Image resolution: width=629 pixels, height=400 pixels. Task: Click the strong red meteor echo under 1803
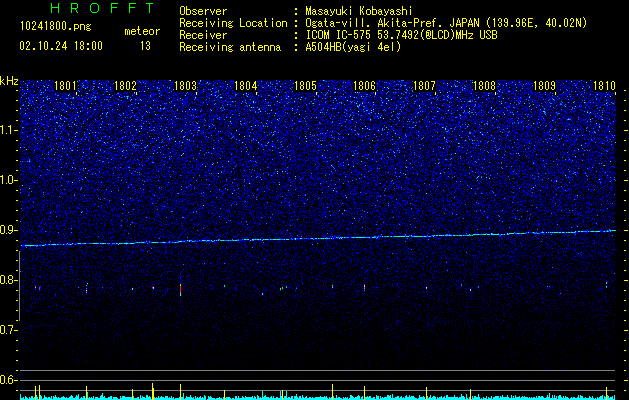click(x=181, y=289)
